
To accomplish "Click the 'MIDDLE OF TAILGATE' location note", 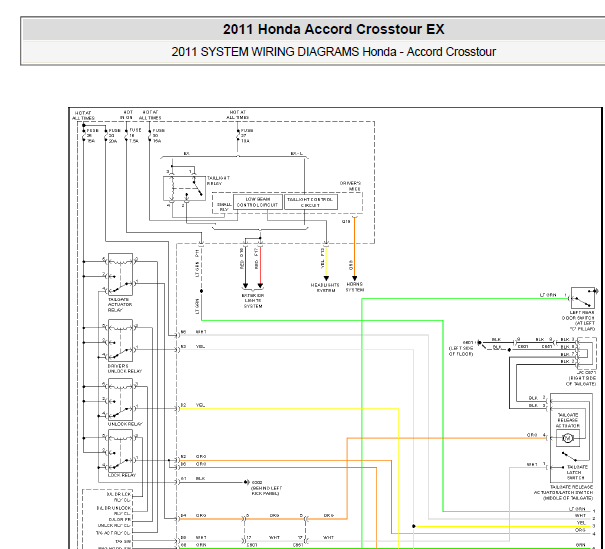I will [x=568, y=498].
